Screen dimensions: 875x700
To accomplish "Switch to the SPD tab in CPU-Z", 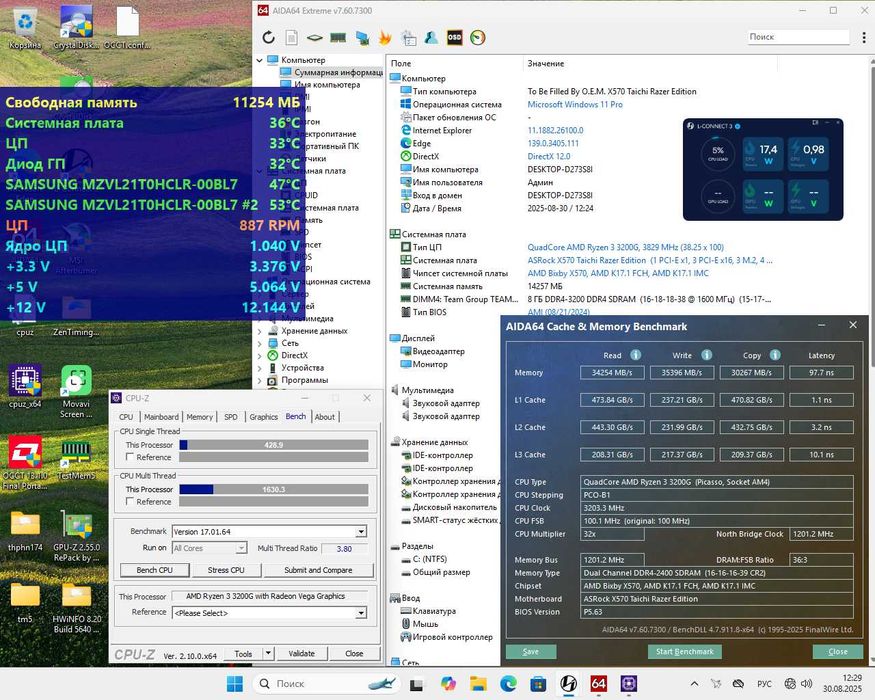I will click(230, 417).
